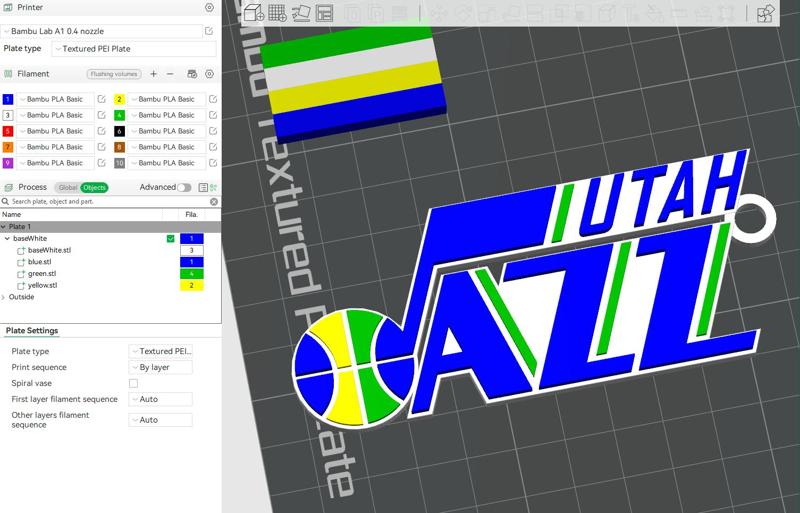The image size is (800, 513).
Task: Open filament 1 Bambu PLA Basic dropdown
Action: [x=55, y=99]
